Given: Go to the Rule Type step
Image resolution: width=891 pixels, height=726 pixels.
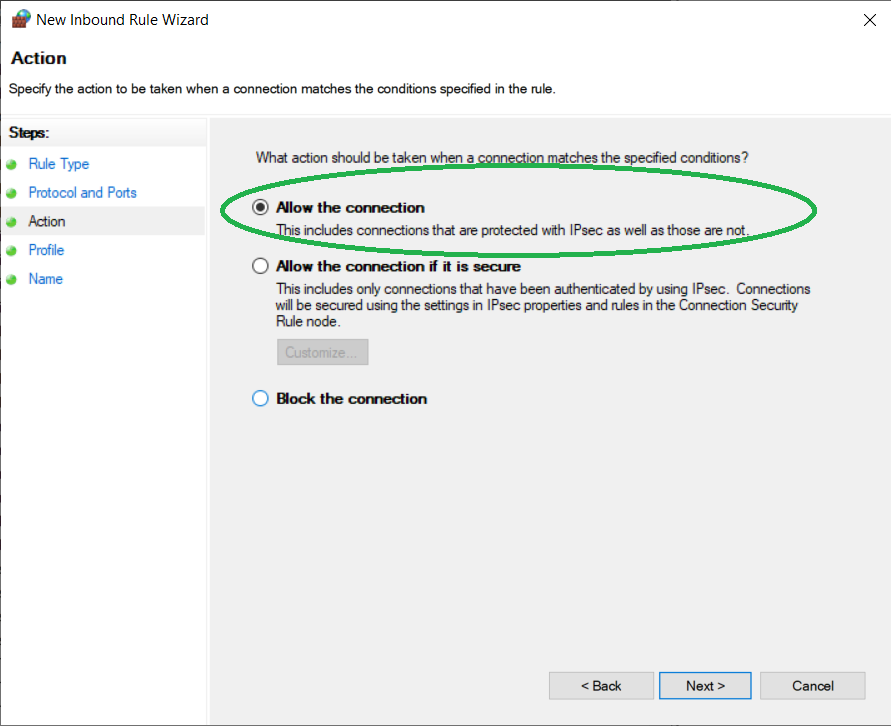Looking at the screenshot, I should [59, 164].
